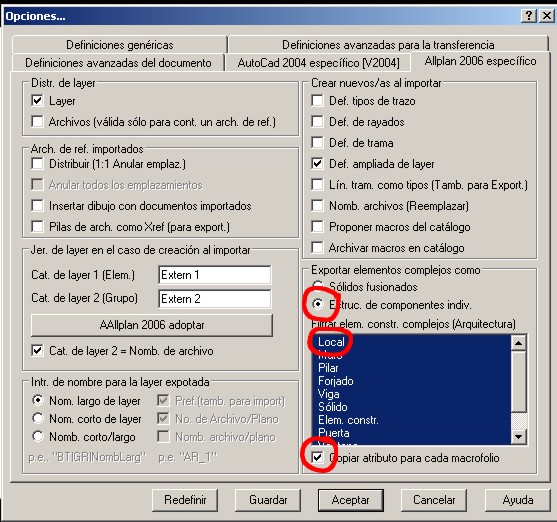Enable Def. tipos de trazo checkbox

tap(317, 101)
